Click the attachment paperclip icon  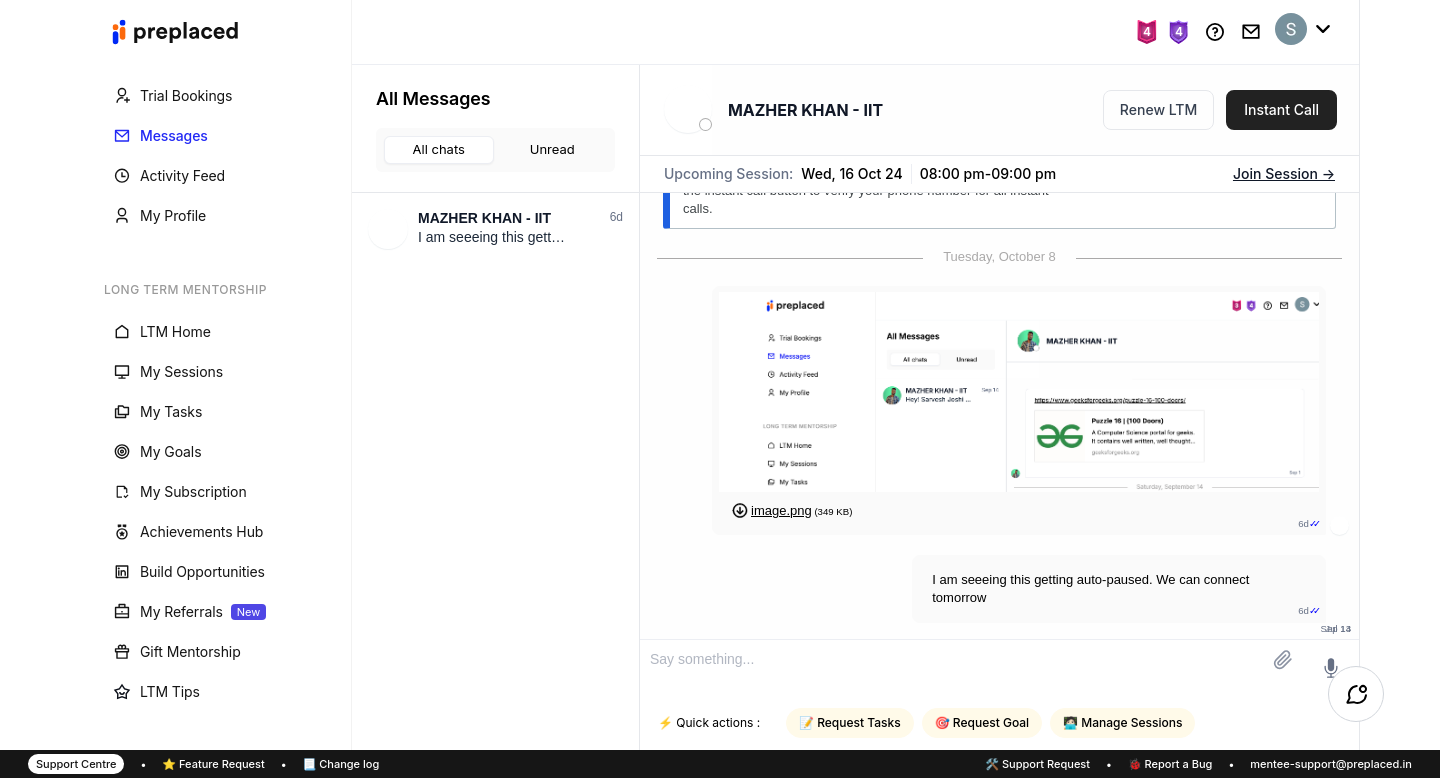point(1282,660)
